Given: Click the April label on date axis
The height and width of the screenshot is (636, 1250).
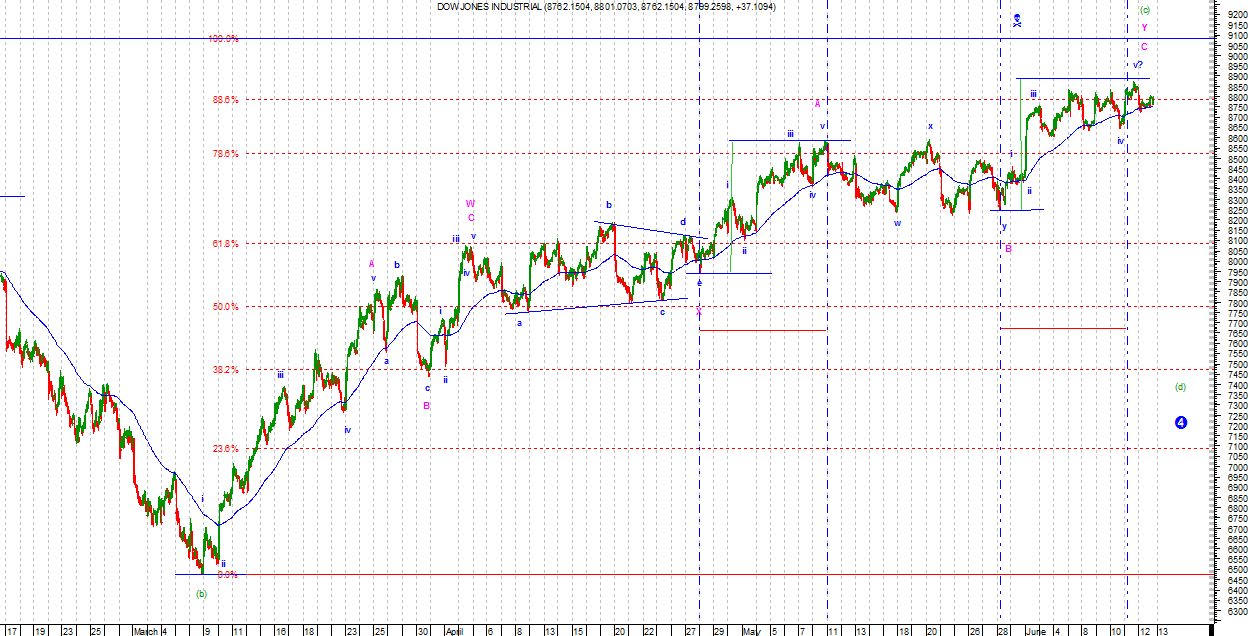Looking at the screenshot, I should [x=453, y=631].
